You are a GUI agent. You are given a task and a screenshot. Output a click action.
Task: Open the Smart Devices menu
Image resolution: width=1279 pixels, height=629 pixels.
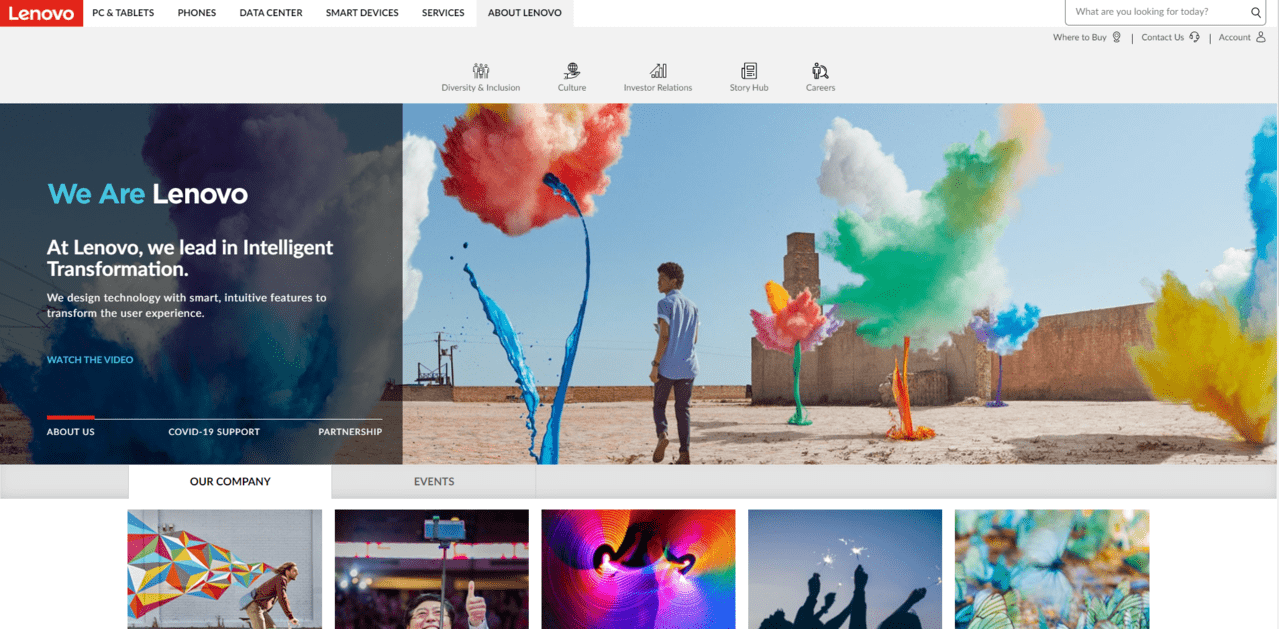362,13
